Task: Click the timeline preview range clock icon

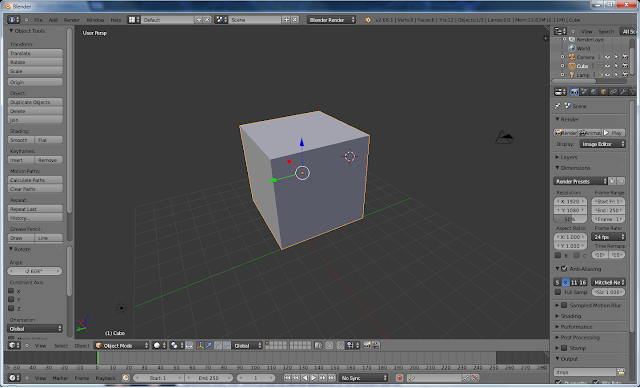Action: coord(126,378)
